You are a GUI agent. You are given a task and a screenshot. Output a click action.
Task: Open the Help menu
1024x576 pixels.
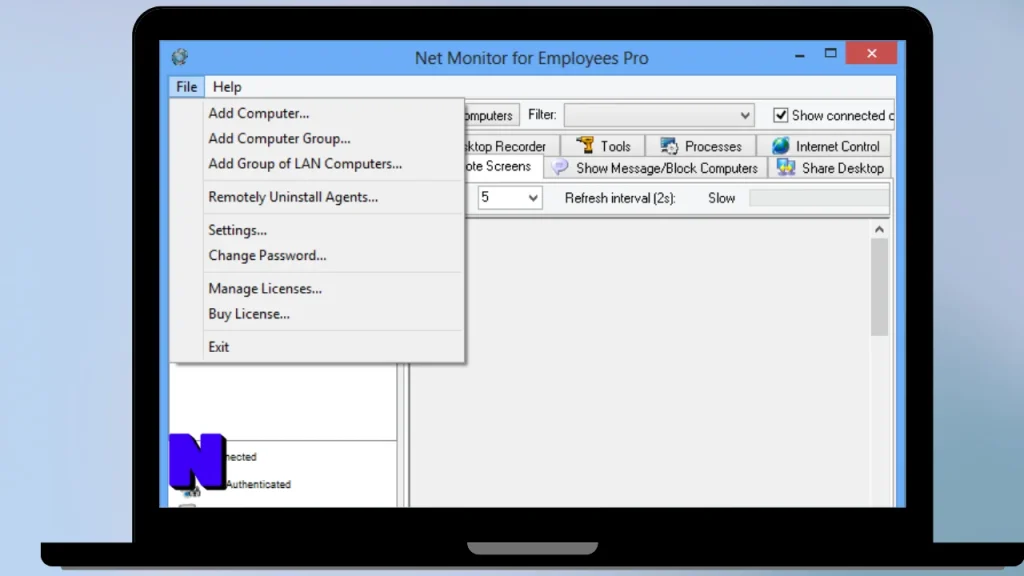[x=227, y=87]
